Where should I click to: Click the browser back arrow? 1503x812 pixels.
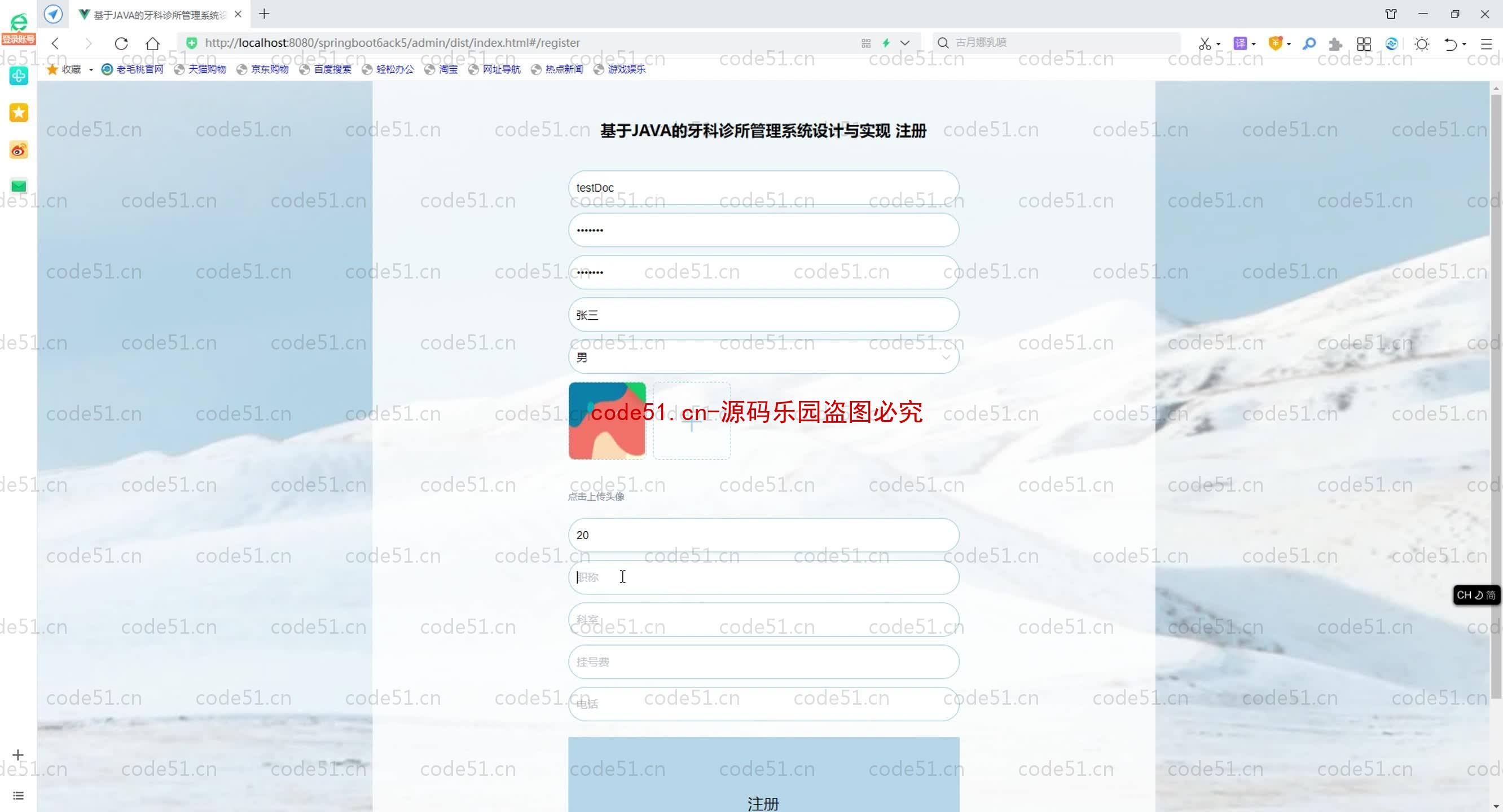click(55, 43)
